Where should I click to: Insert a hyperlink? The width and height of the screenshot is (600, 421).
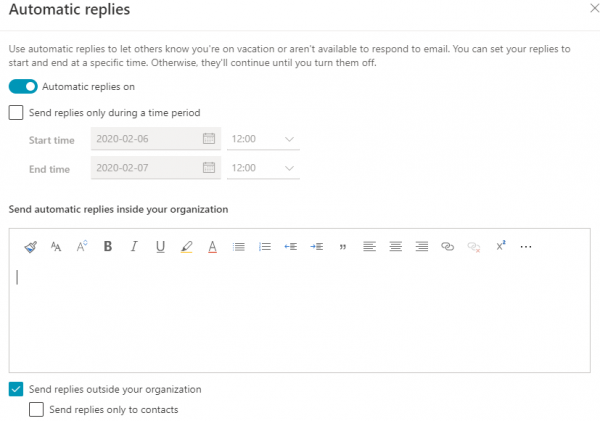click(x=448, y=246)
